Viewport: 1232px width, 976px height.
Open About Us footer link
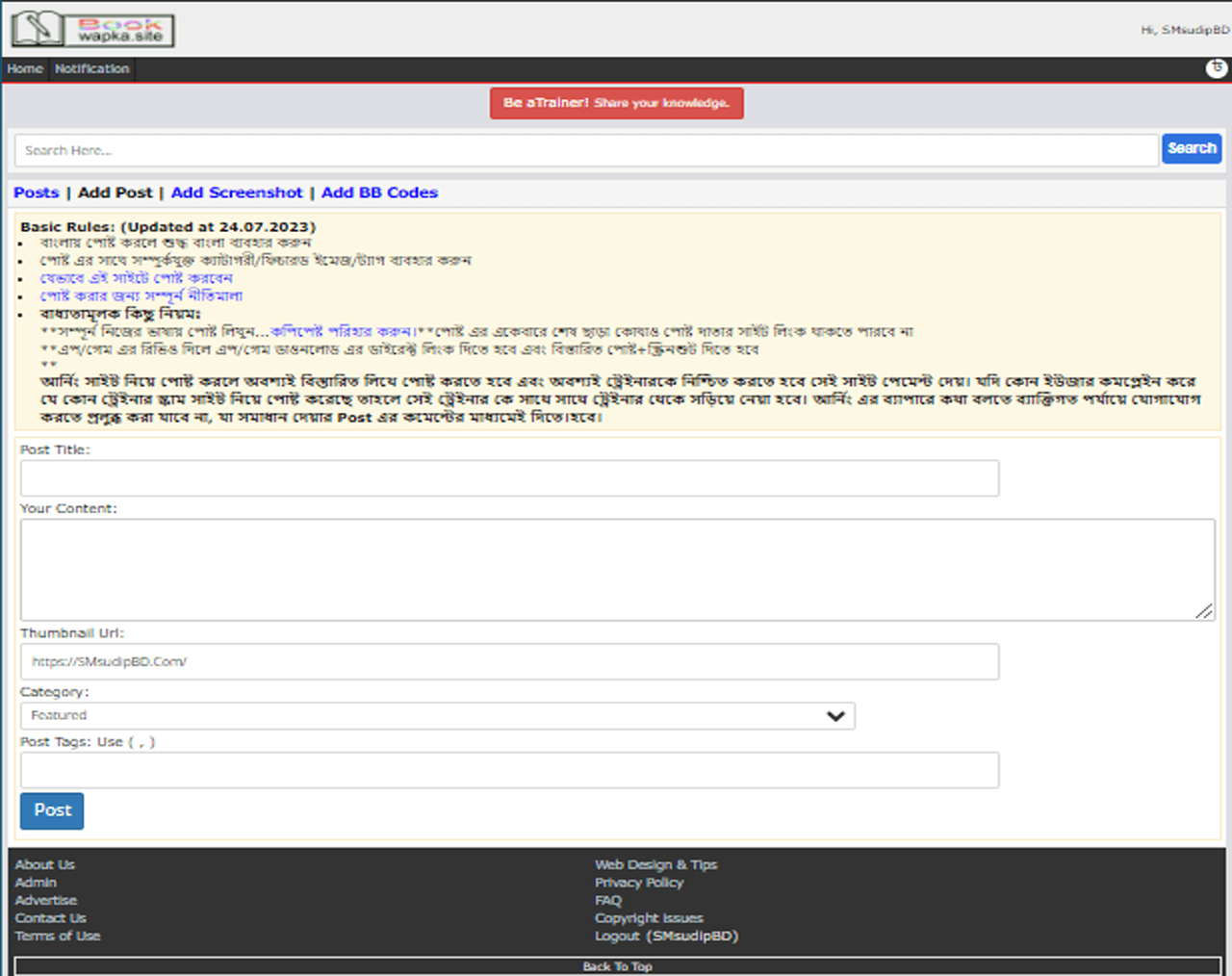point(44,864)
